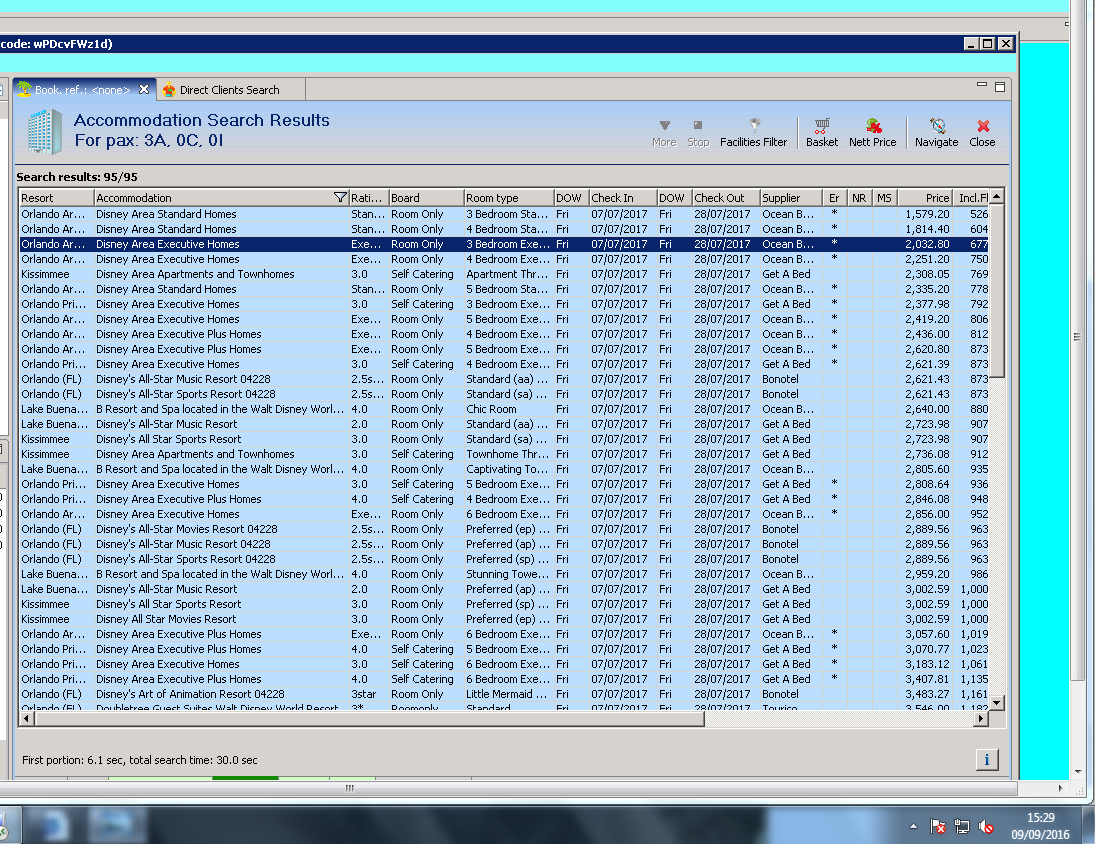
Task: Open the Basket
Action: click(x=822, y=133)
